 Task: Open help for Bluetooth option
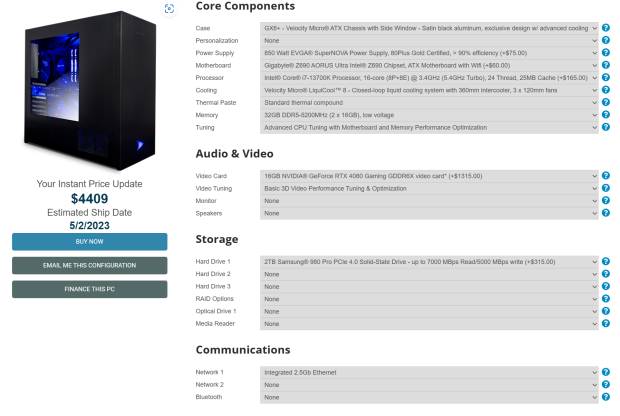[605, 397]
